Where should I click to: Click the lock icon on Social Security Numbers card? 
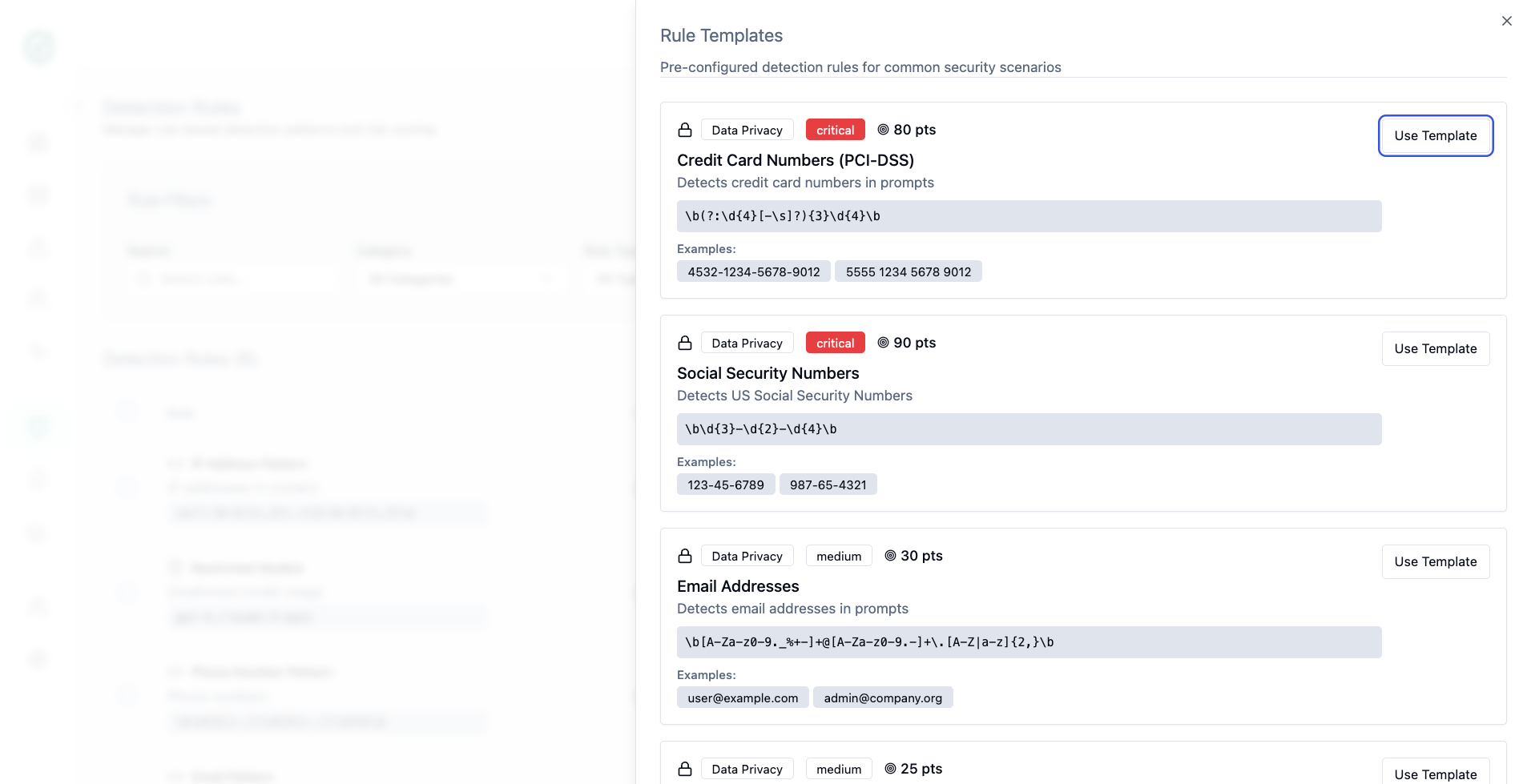(685, 343)
